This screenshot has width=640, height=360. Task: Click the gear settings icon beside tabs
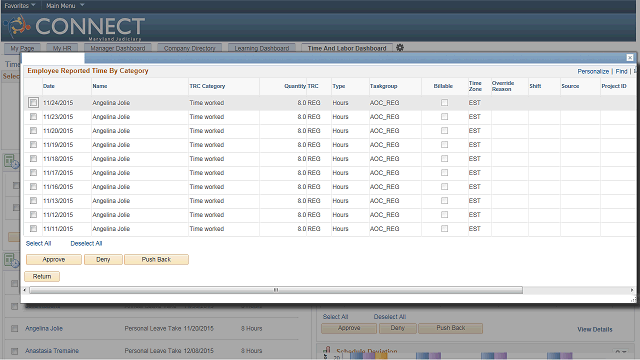point(400,48)
